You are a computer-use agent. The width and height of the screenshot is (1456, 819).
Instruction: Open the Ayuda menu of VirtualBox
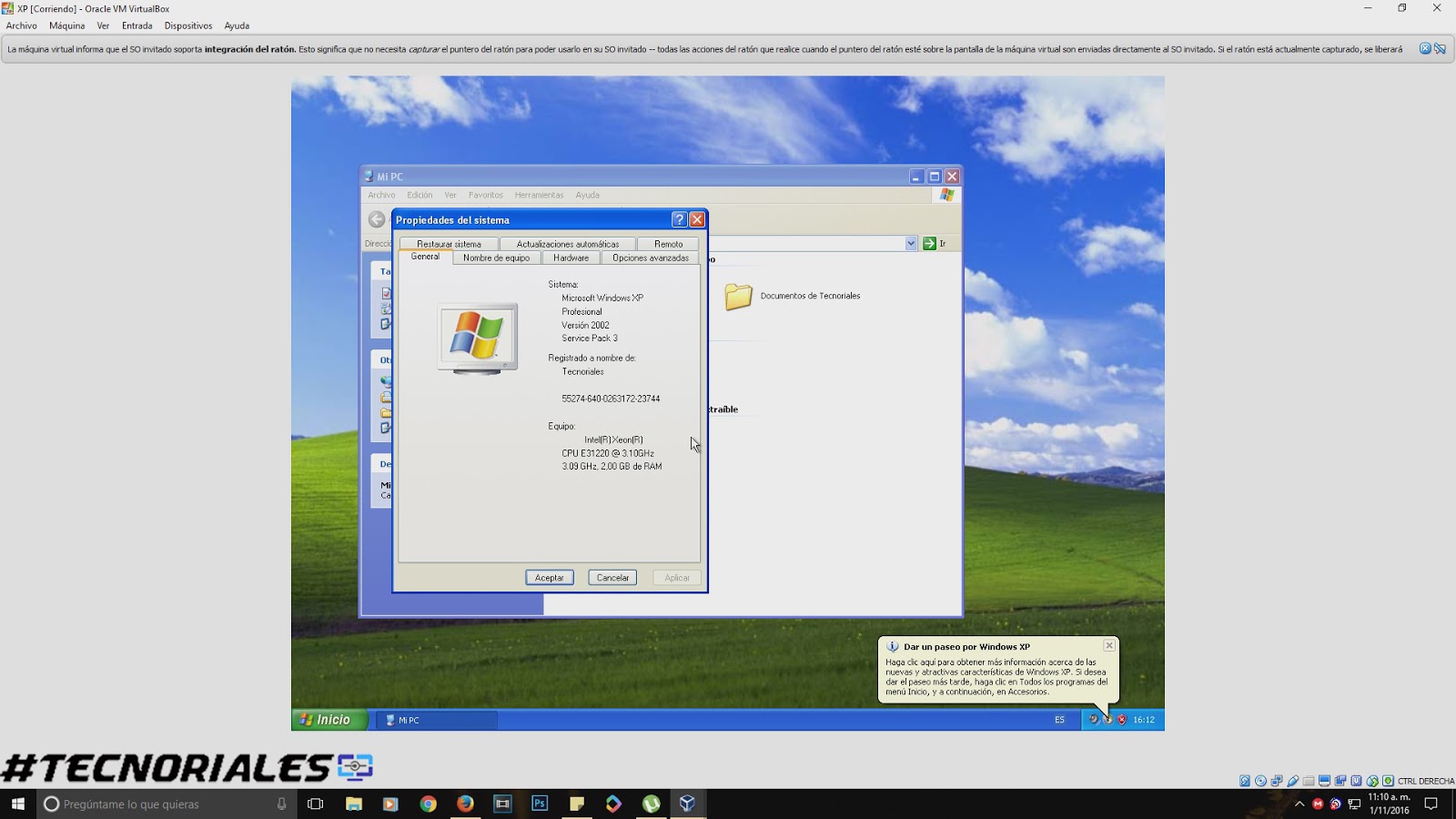click(x=237, y=25)
